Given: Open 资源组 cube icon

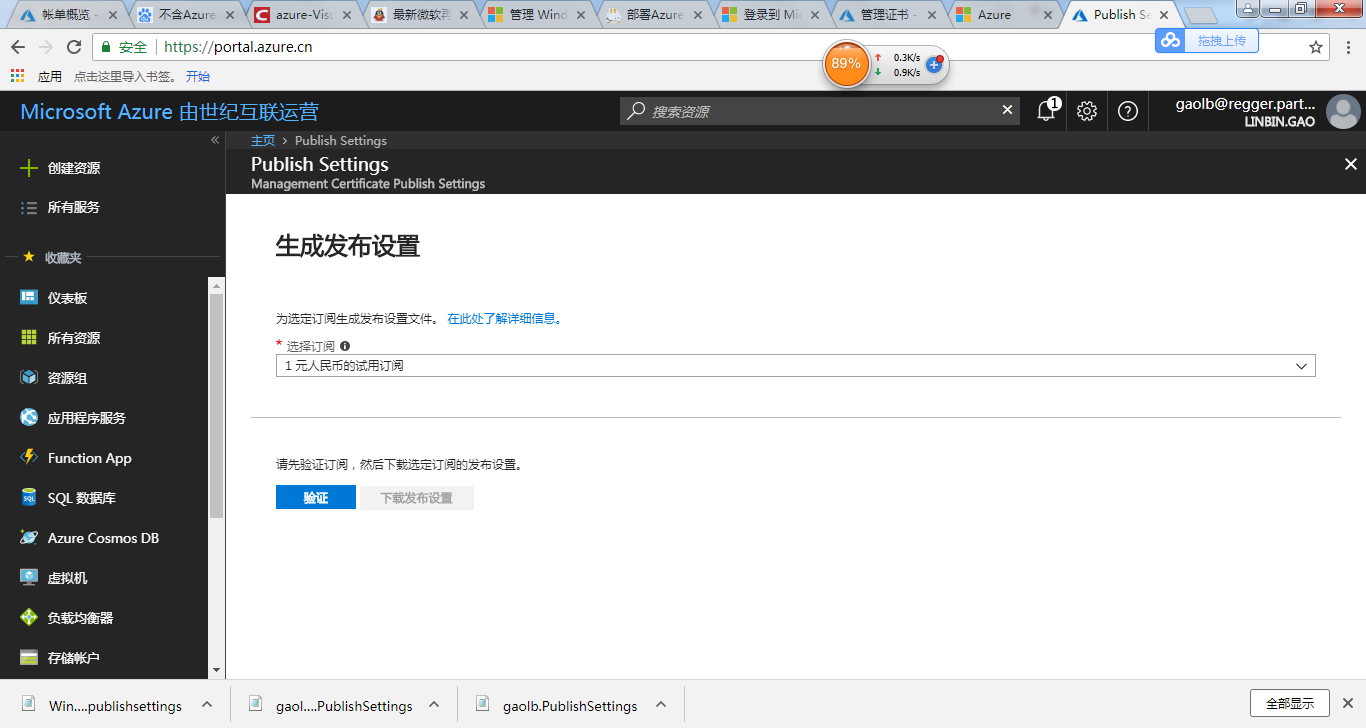Looking at the screenshot, I should point(29,378).
